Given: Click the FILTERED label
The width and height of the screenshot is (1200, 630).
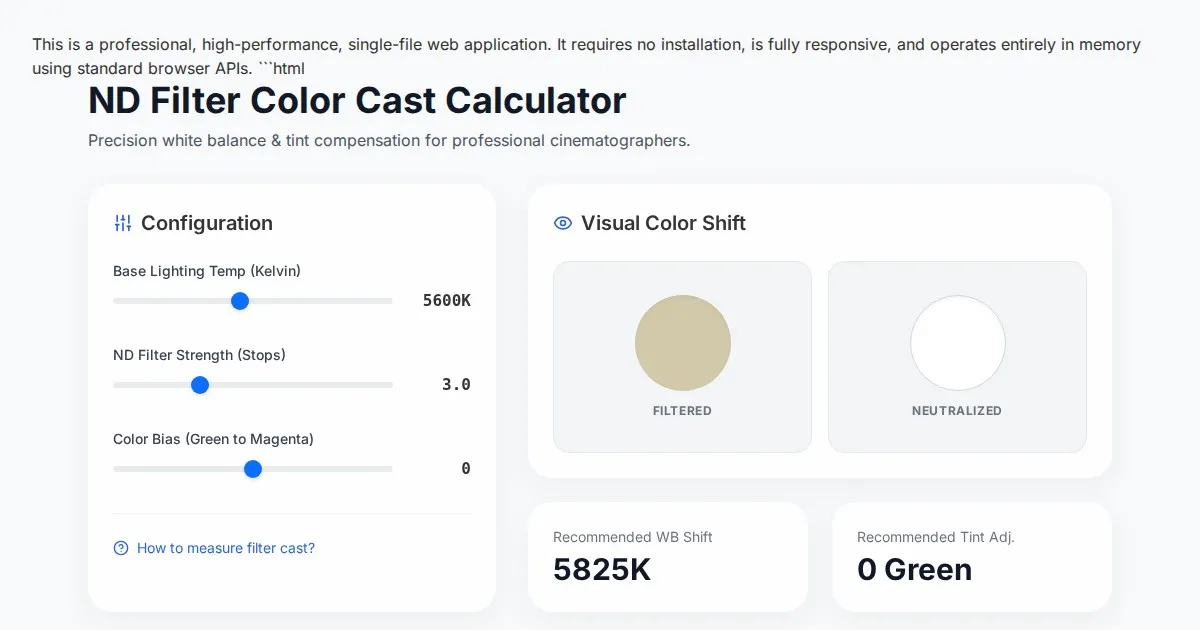Looking at the screenshot, I should [682, 411].
